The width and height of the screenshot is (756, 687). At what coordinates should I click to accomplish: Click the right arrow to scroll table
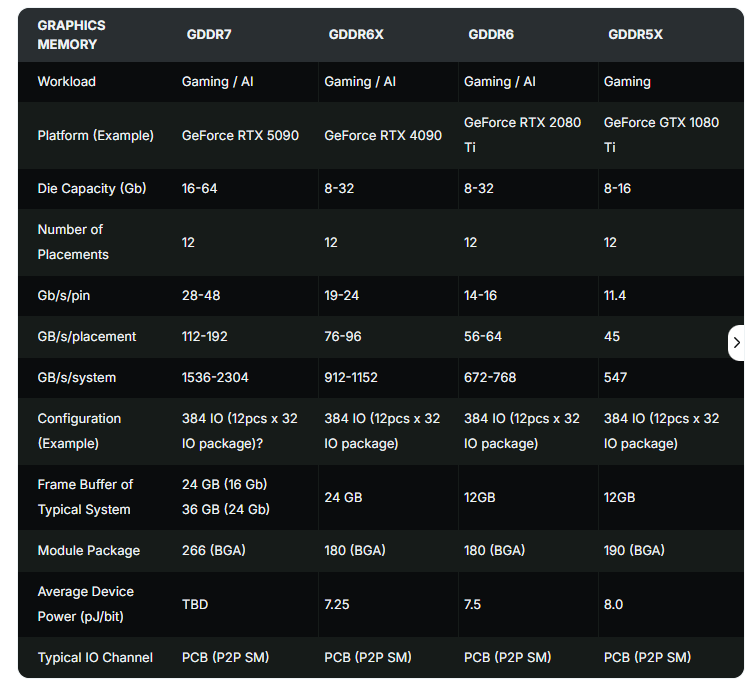pos(737,342)
